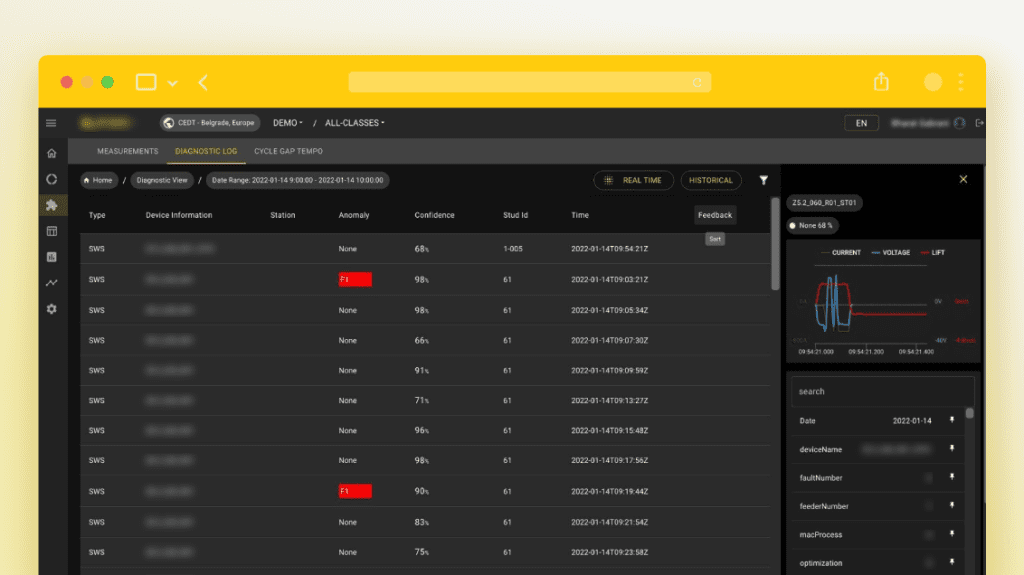Viewport: 1024px width, 575px height.
Task: Expand the DEMO dropdown
Action: coord(288,123)
